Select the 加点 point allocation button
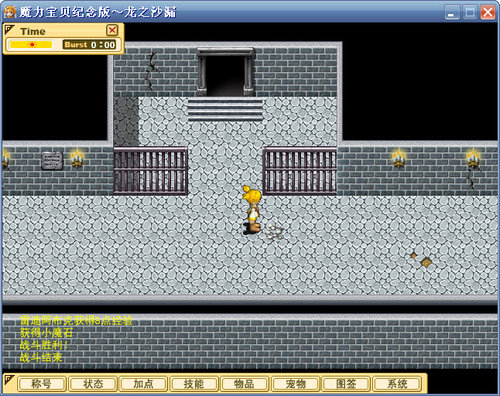Viewport: 500px width, 396px height. click(x=143, y=384)
